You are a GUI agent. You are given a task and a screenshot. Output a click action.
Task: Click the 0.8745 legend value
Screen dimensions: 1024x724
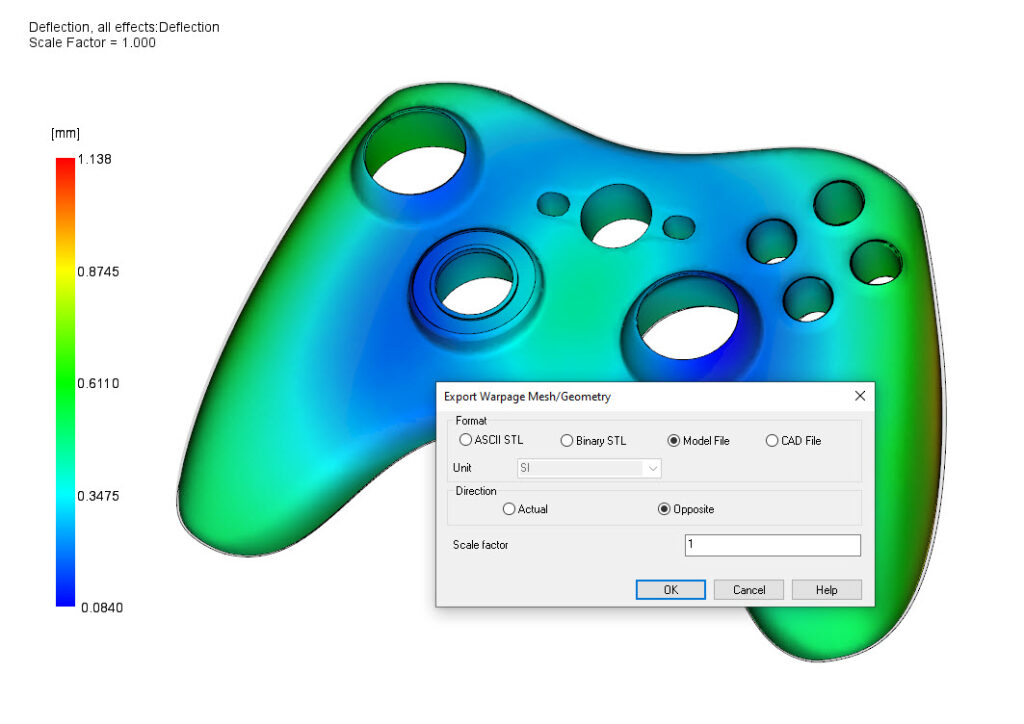click(x=98, y=272)
